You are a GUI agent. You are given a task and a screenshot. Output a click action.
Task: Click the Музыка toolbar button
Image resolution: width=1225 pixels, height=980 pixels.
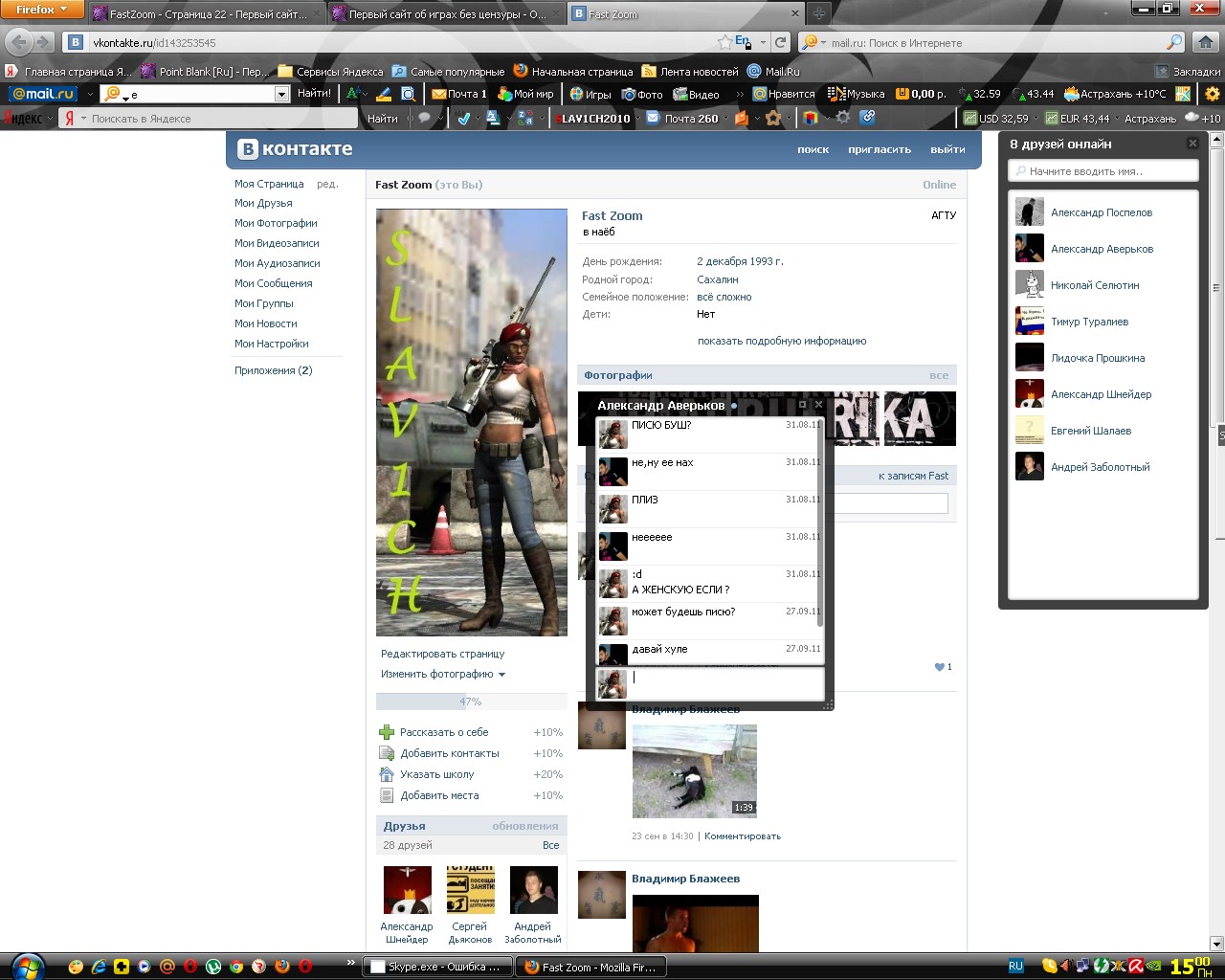point(857,94)
